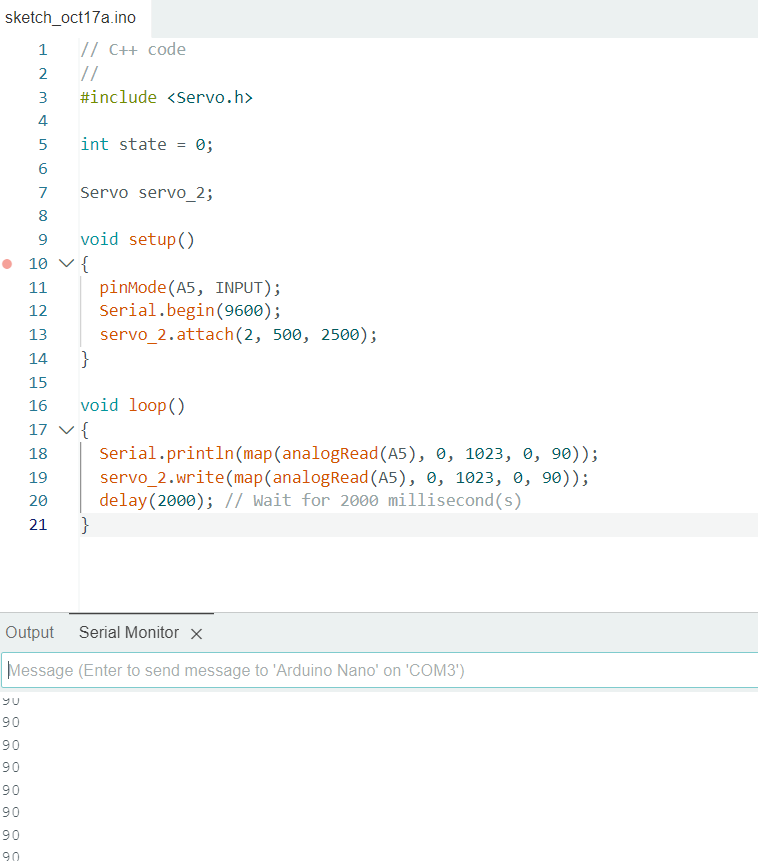Place cursor in 'void loop()' line

pyautogui.click(x=132, y=406)
